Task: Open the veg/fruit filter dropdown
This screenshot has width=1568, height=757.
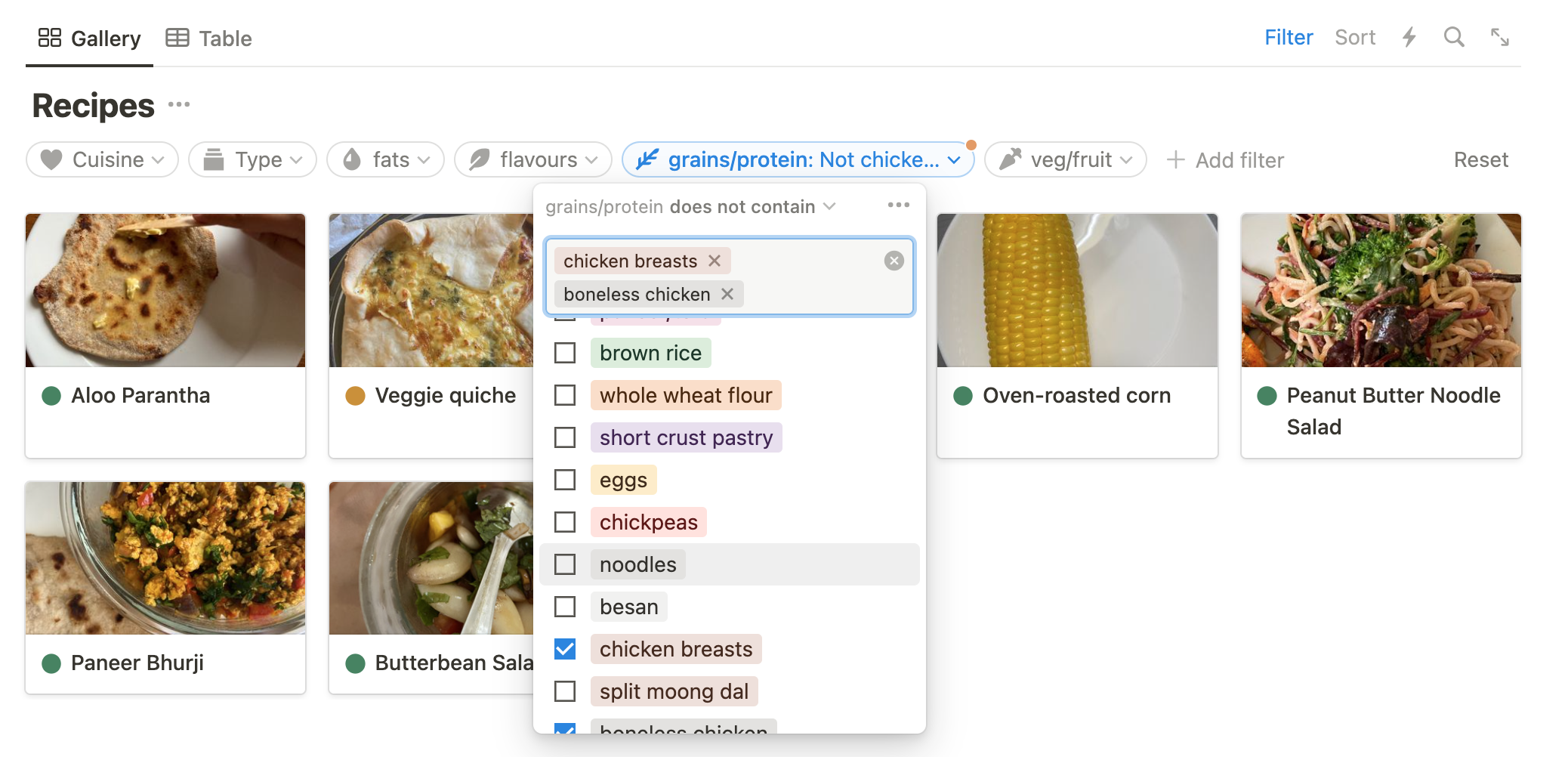Action: point(1065,159)
